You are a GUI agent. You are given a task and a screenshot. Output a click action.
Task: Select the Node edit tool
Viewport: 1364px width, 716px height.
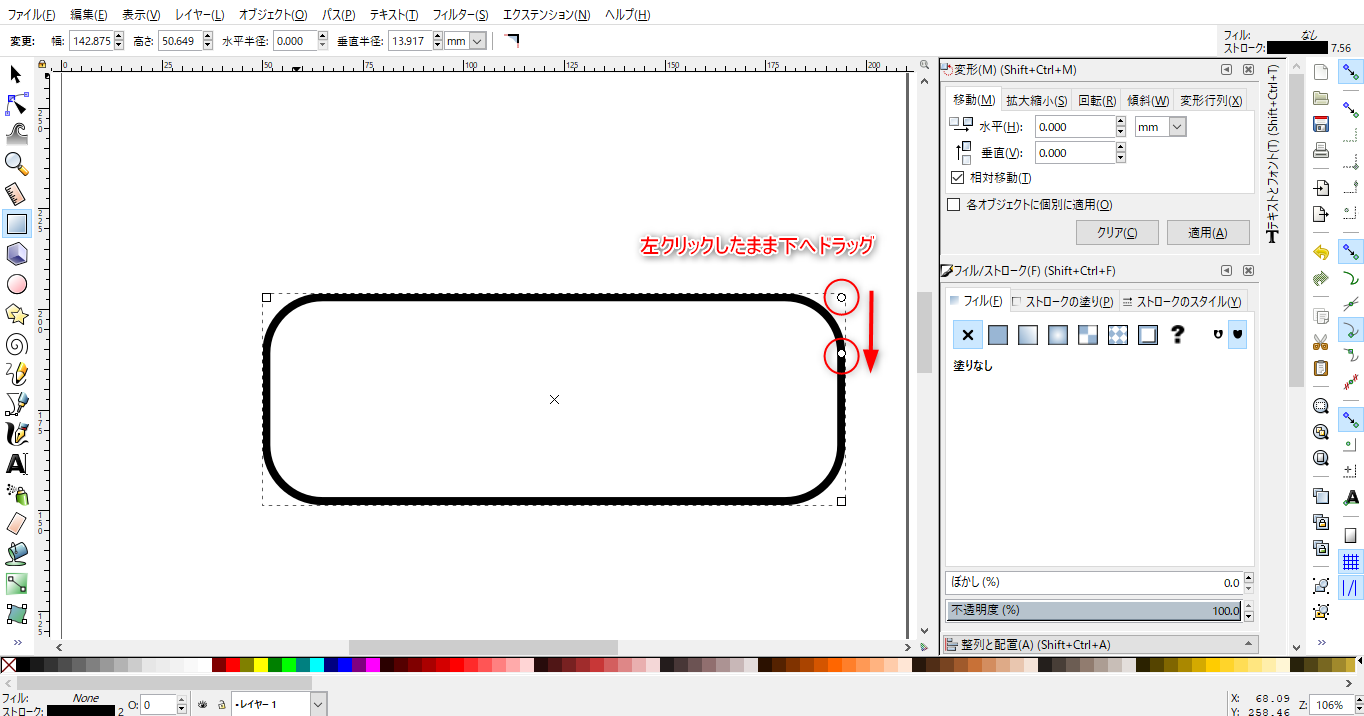[x=16, y=104]
